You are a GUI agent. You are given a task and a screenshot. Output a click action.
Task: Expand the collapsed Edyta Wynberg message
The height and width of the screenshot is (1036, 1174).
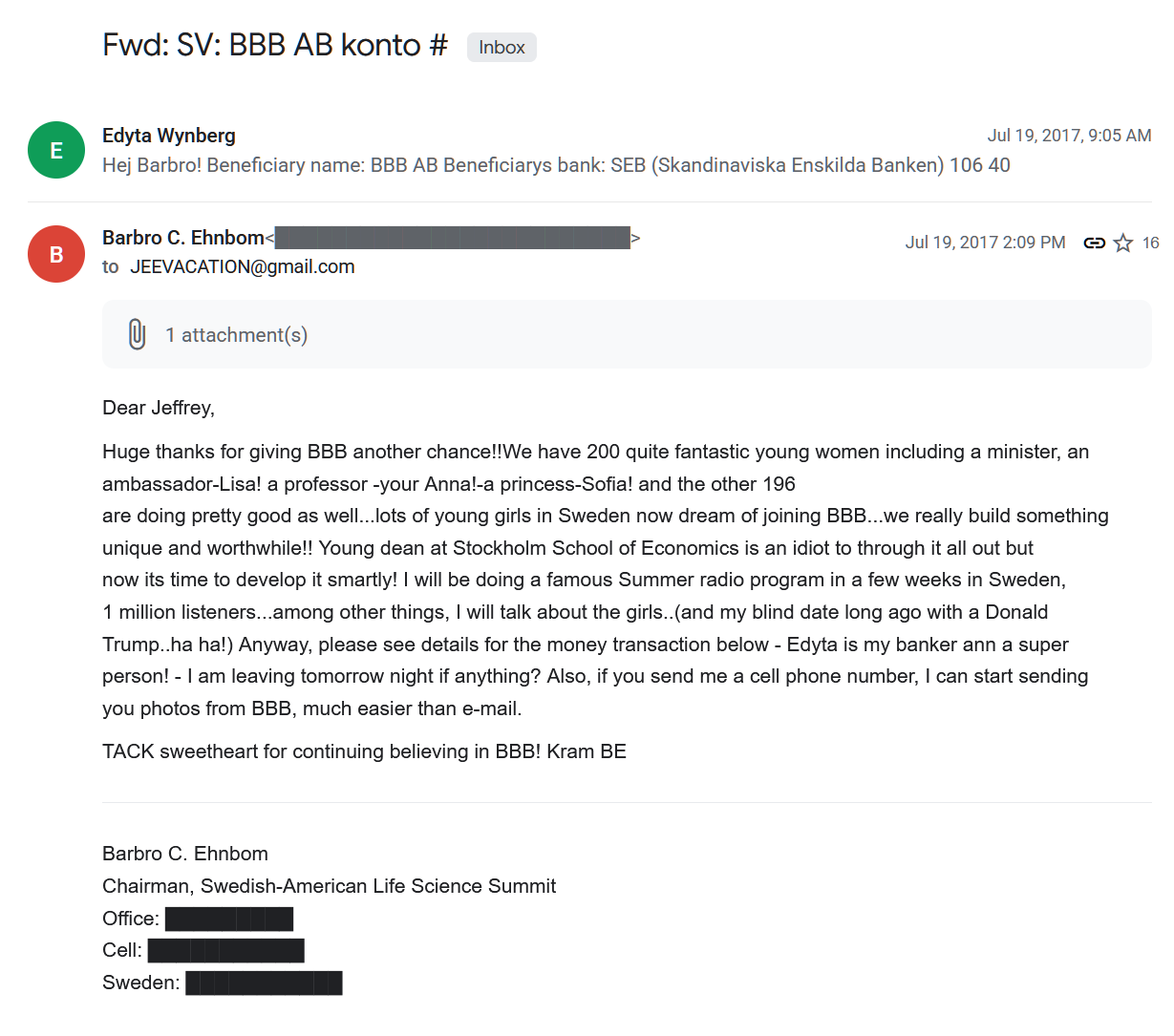point(556,165)
